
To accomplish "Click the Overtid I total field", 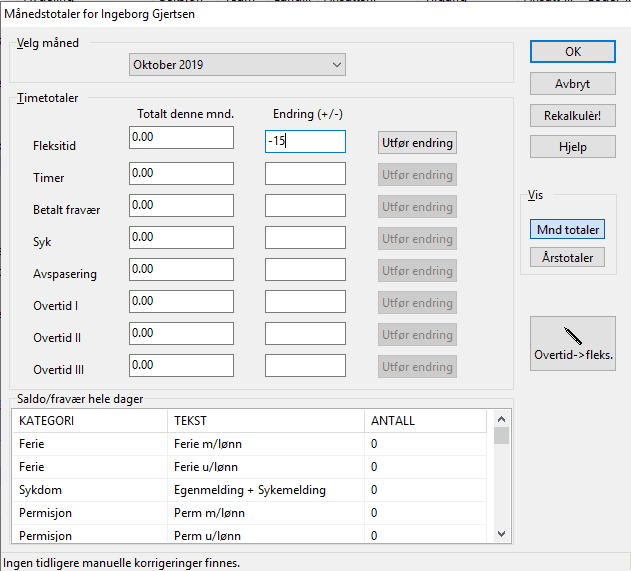I will (181, 302).
